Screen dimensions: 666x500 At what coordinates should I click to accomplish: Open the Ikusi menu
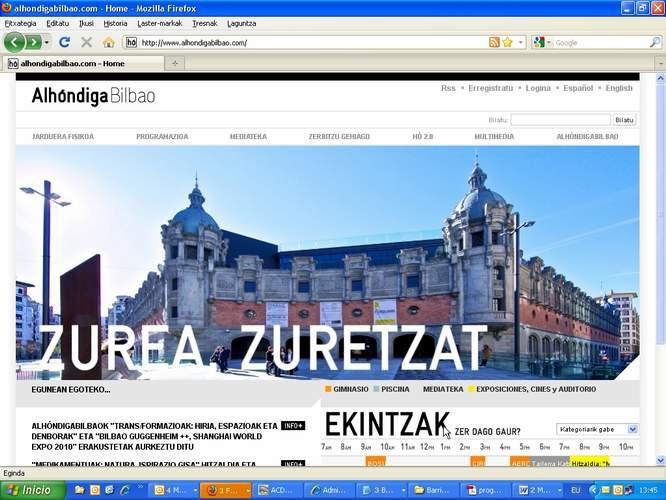click(x=86, y=23)
